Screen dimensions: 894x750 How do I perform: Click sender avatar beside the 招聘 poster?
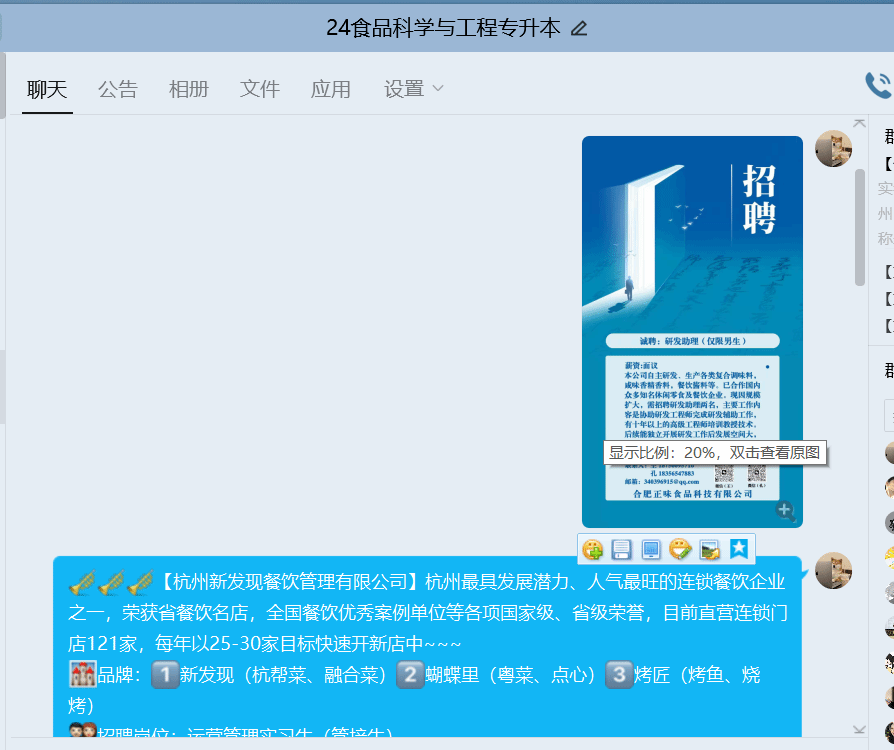(x=833, y=149)
